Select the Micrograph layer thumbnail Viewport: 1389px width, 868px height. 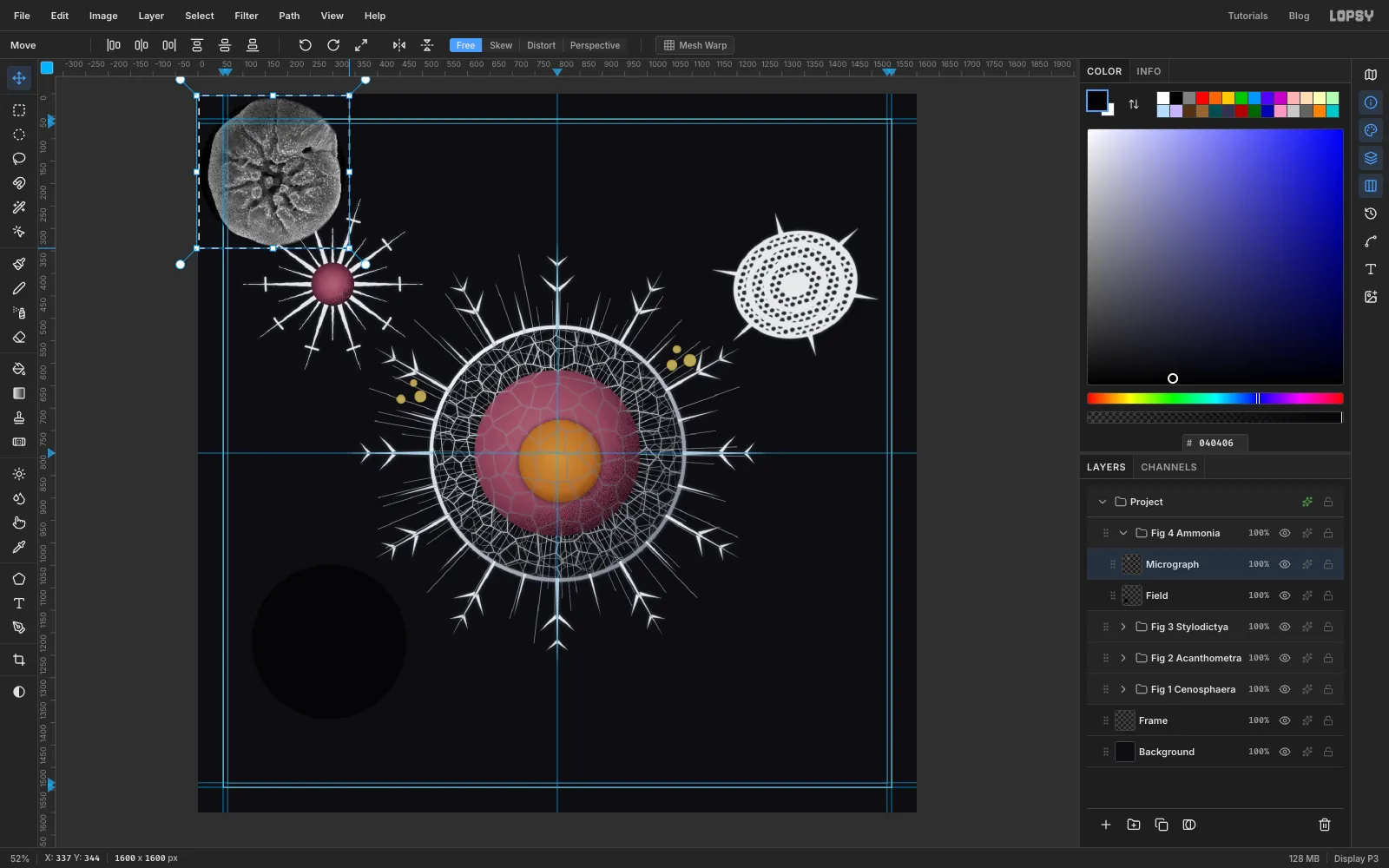click(x=1132, y=564)
